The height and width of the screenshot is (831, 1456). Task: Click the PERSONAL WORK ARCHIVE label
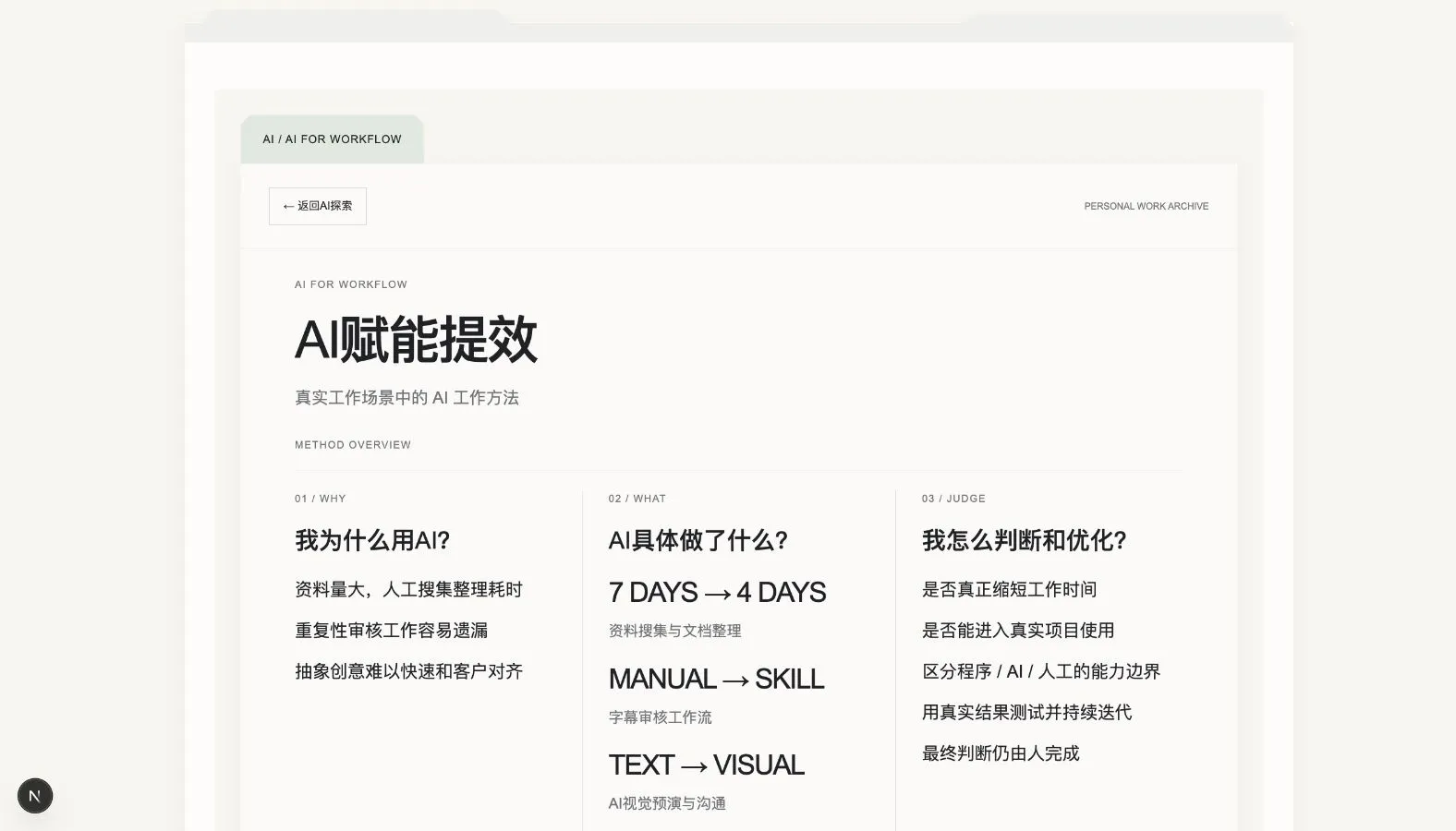pyautogui.click(x=1146, y=206)
